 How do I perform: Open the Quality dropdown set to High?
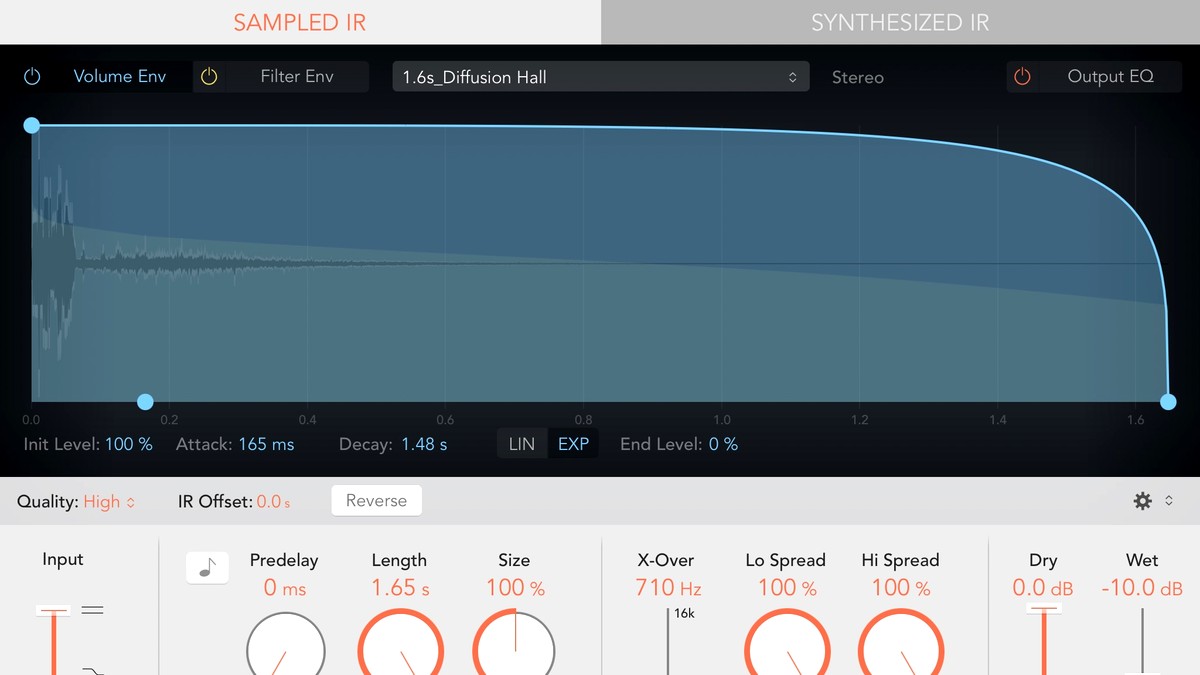(105, 501)
